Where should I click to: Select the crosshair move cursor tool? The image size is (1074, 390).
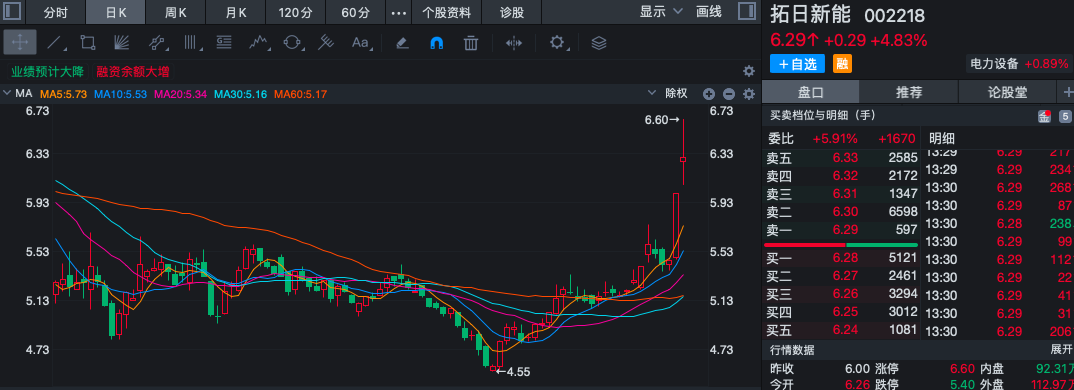pyautogui.click(x=20, y=42)
